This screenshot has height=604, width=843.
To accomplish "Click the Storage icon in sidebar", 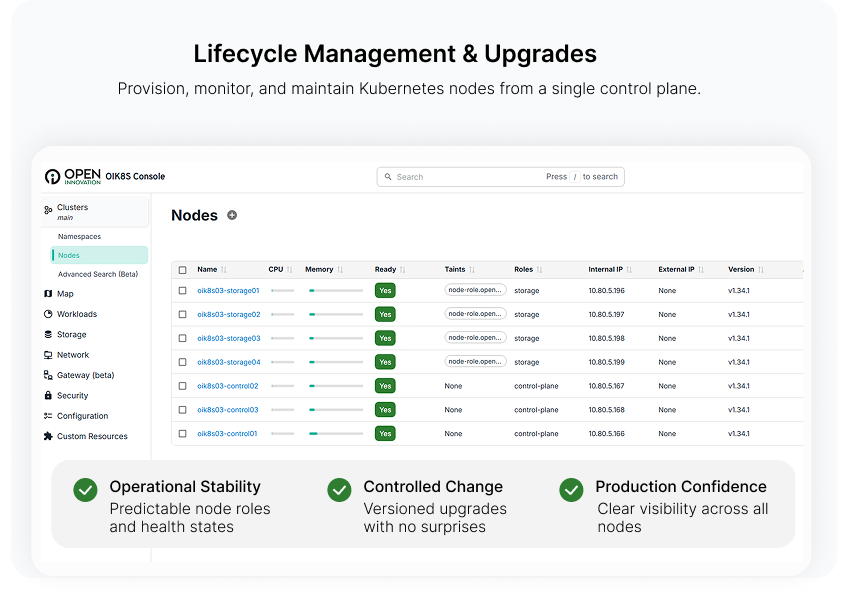I will 48,335.
